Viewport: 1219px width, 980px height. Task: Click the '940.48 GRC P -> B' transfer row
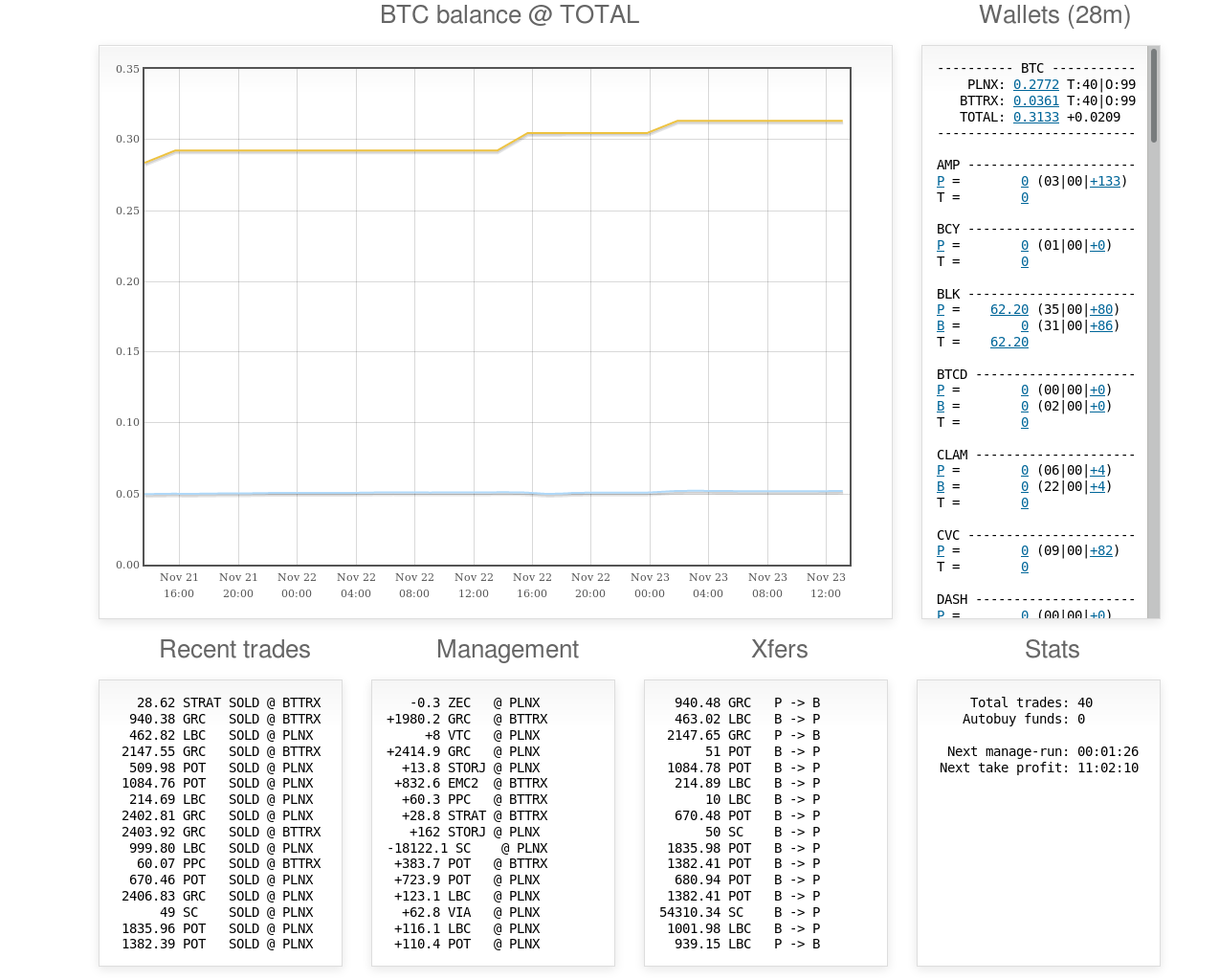[x=747, y=702]
